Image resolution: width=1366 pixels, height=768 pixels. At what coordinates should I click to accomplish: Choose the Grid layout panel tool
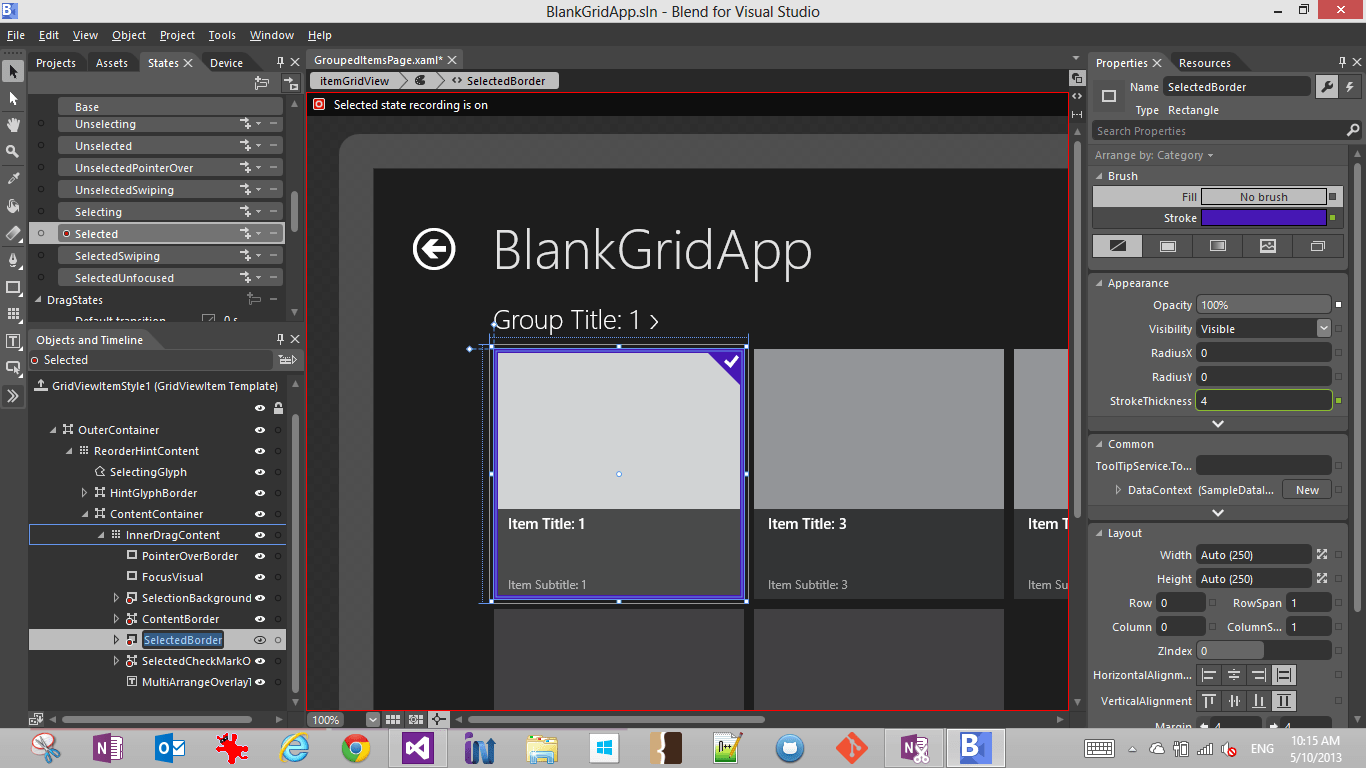13,314
